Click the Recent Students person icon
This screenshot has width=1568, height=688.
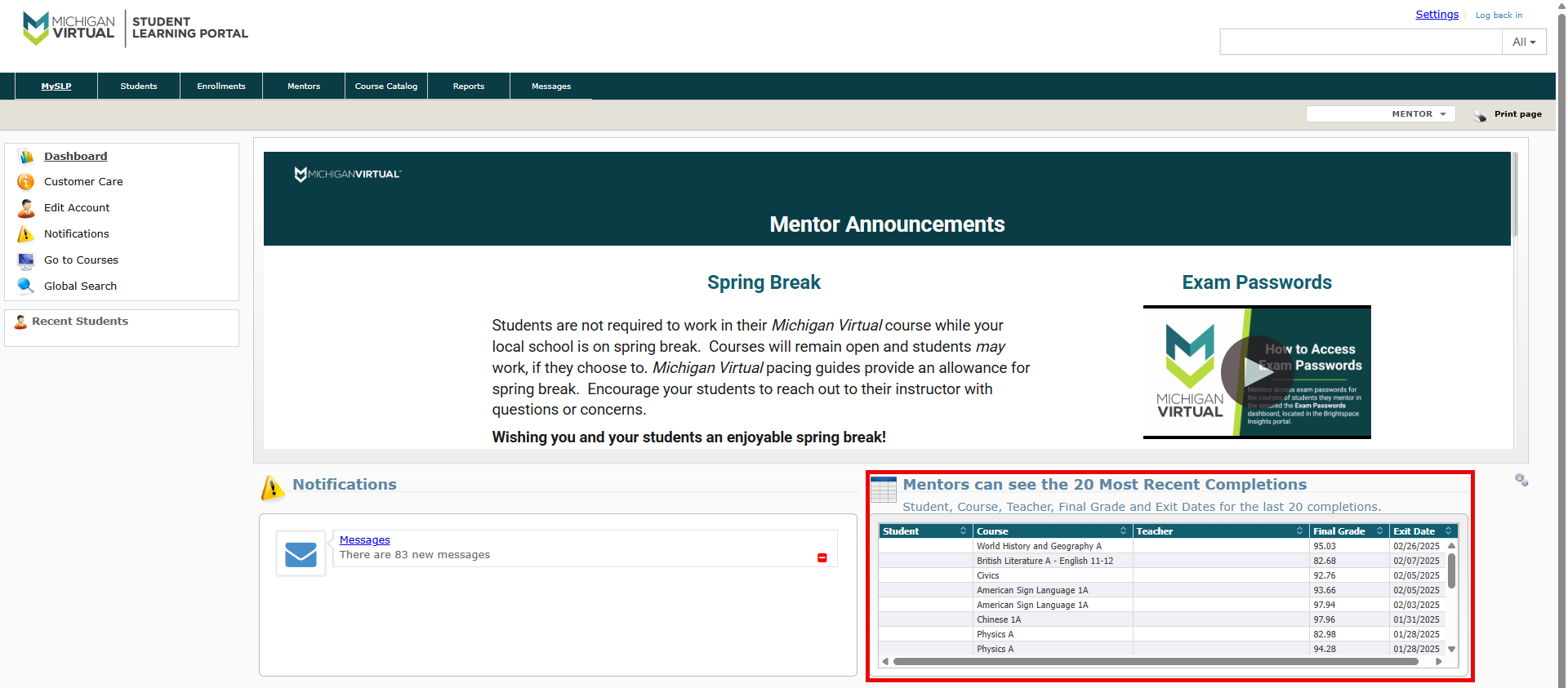coord(20,322)
